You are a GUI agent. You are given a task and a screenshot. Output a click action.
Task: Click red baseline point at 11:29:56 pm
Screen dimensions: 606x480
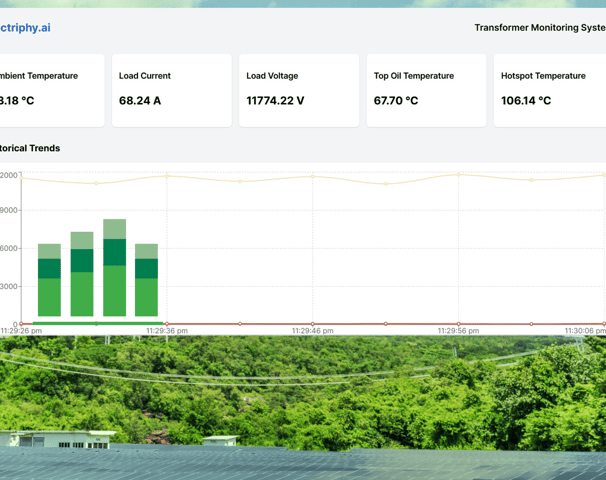pyautogui.click(x=459, y=324)
